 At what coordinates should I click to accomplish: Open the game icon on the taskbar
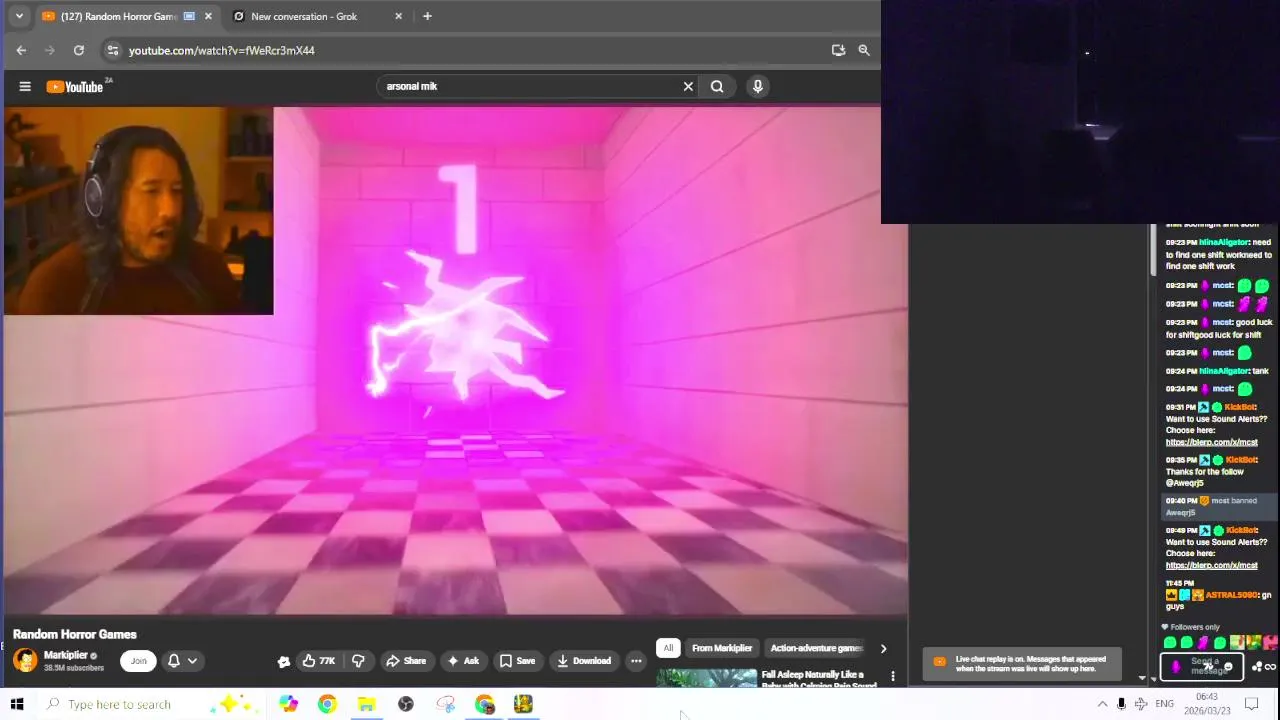[523, 704]
